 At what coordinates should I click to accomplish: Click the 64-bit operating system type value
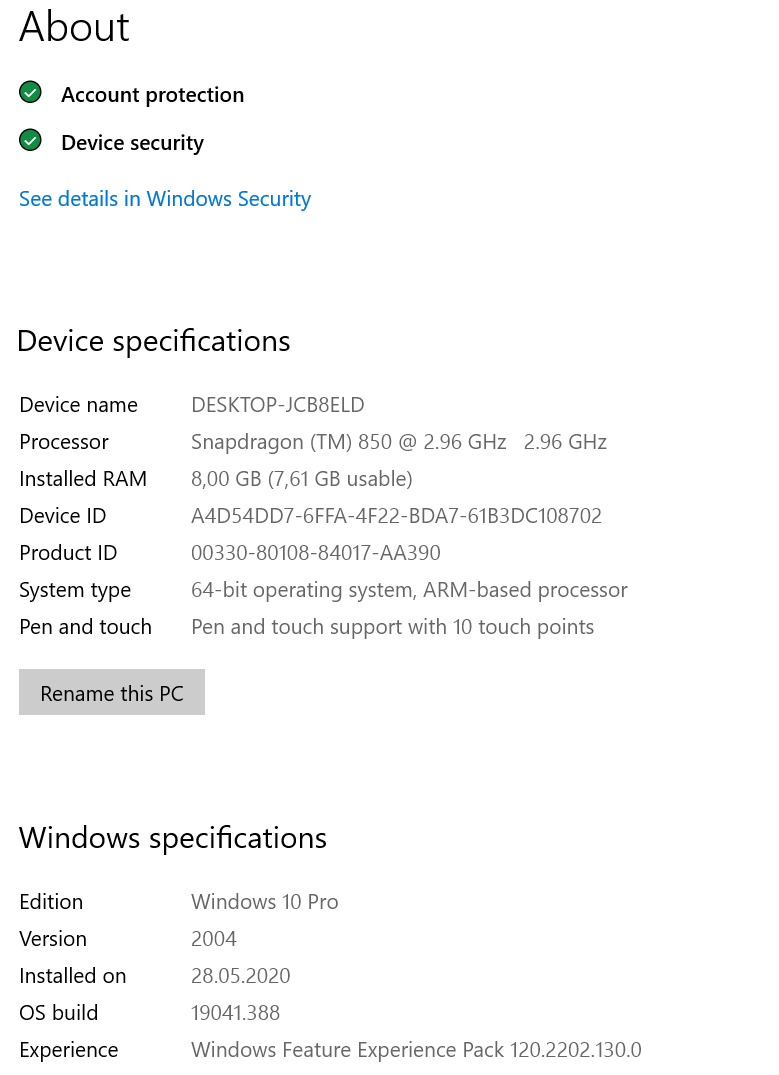409,590
